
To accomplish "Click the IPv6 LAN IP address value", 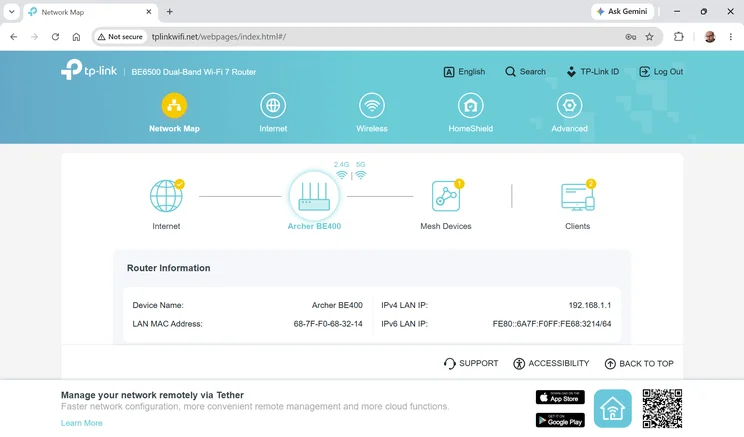I will coord(552,324).
